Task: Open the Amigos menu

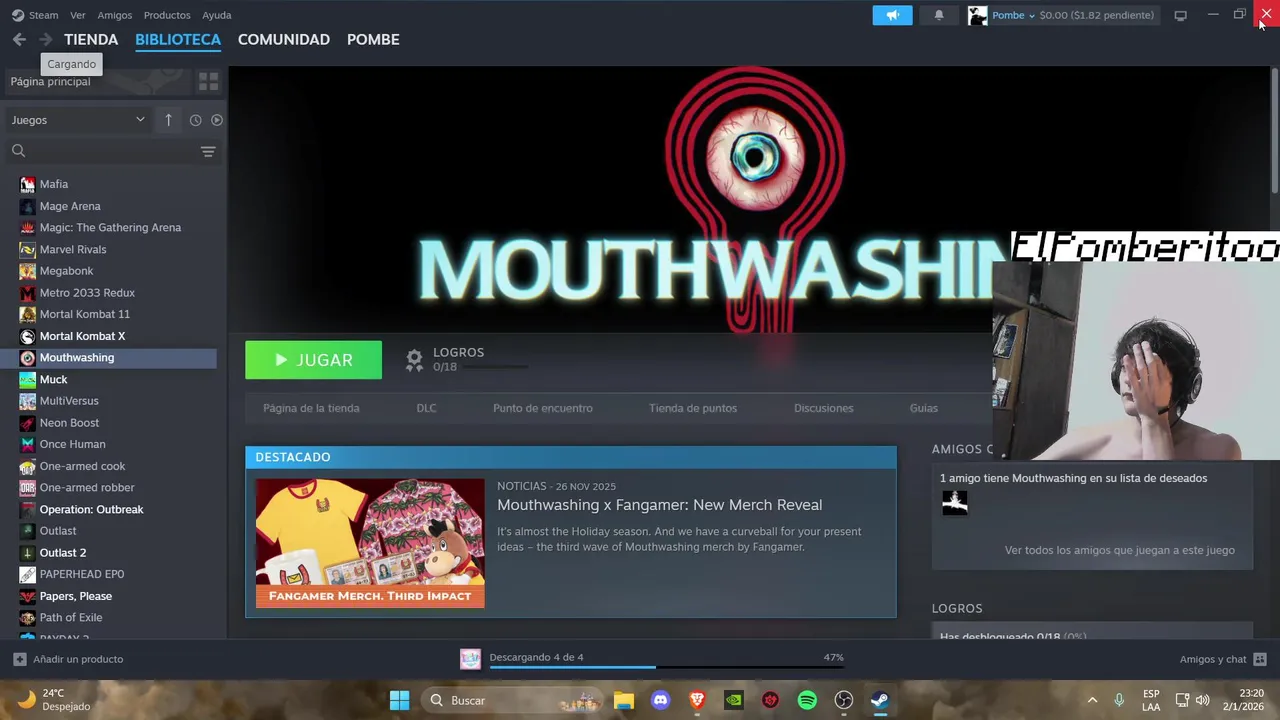Action: (x=115, y=15)
